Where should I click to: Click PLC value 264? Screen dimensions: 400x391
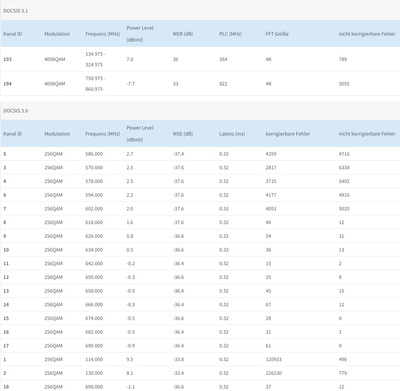tap(223, 59)
